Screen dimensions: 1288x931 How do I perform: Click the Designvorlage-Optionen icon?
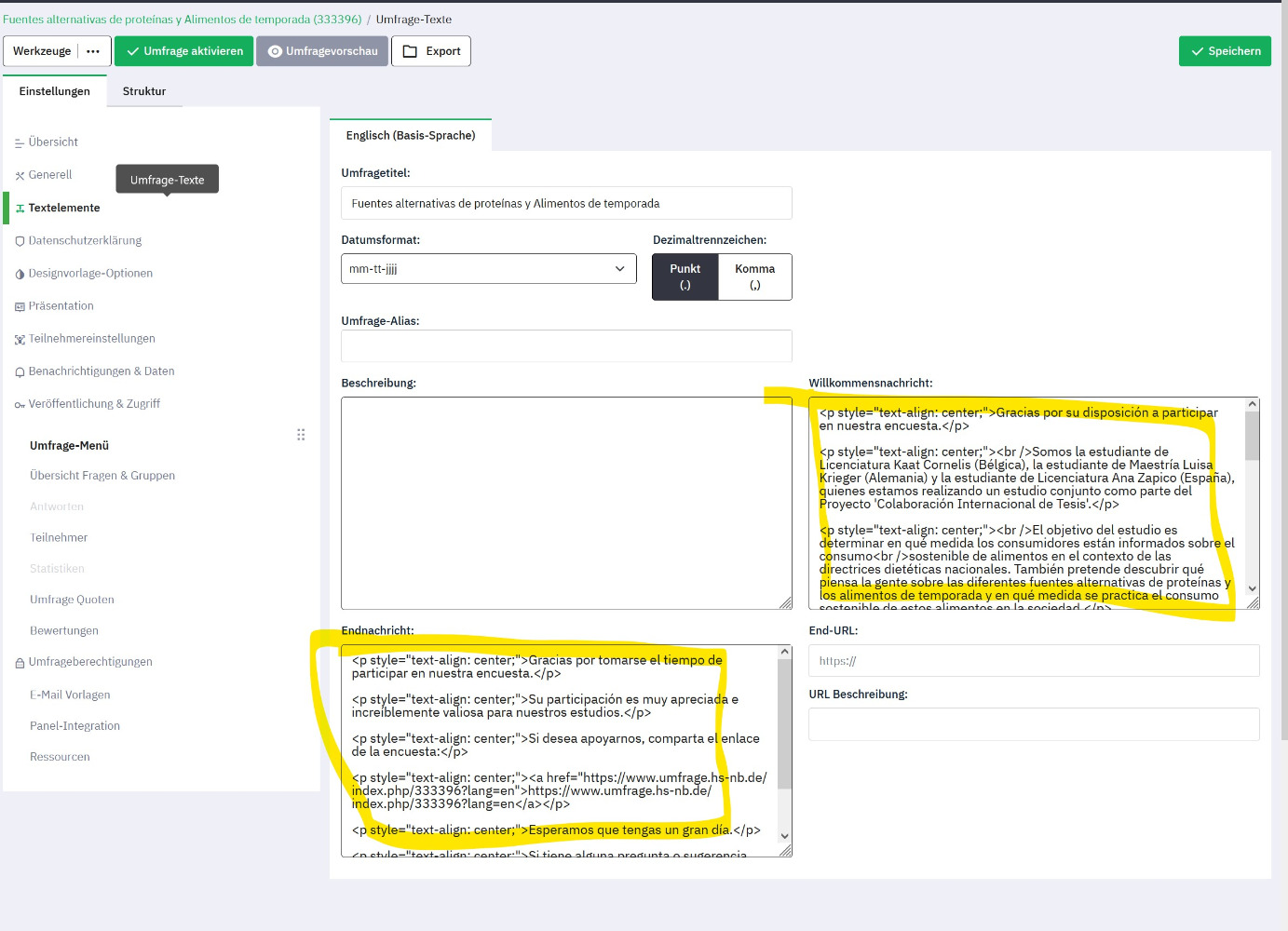[x=20, y=274]
